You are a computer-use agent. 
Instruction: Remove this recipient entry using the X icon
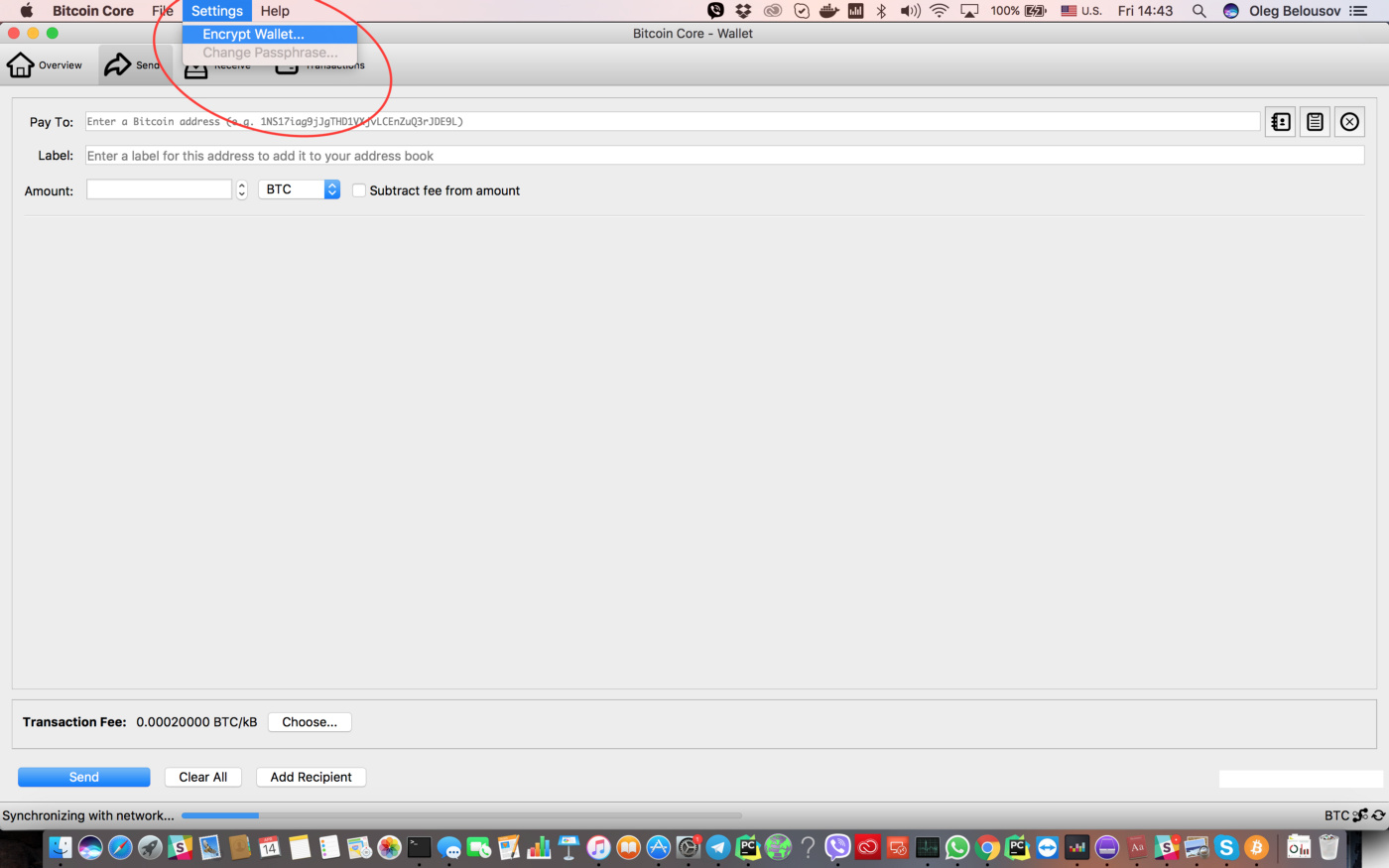(x=1349, y=122)
